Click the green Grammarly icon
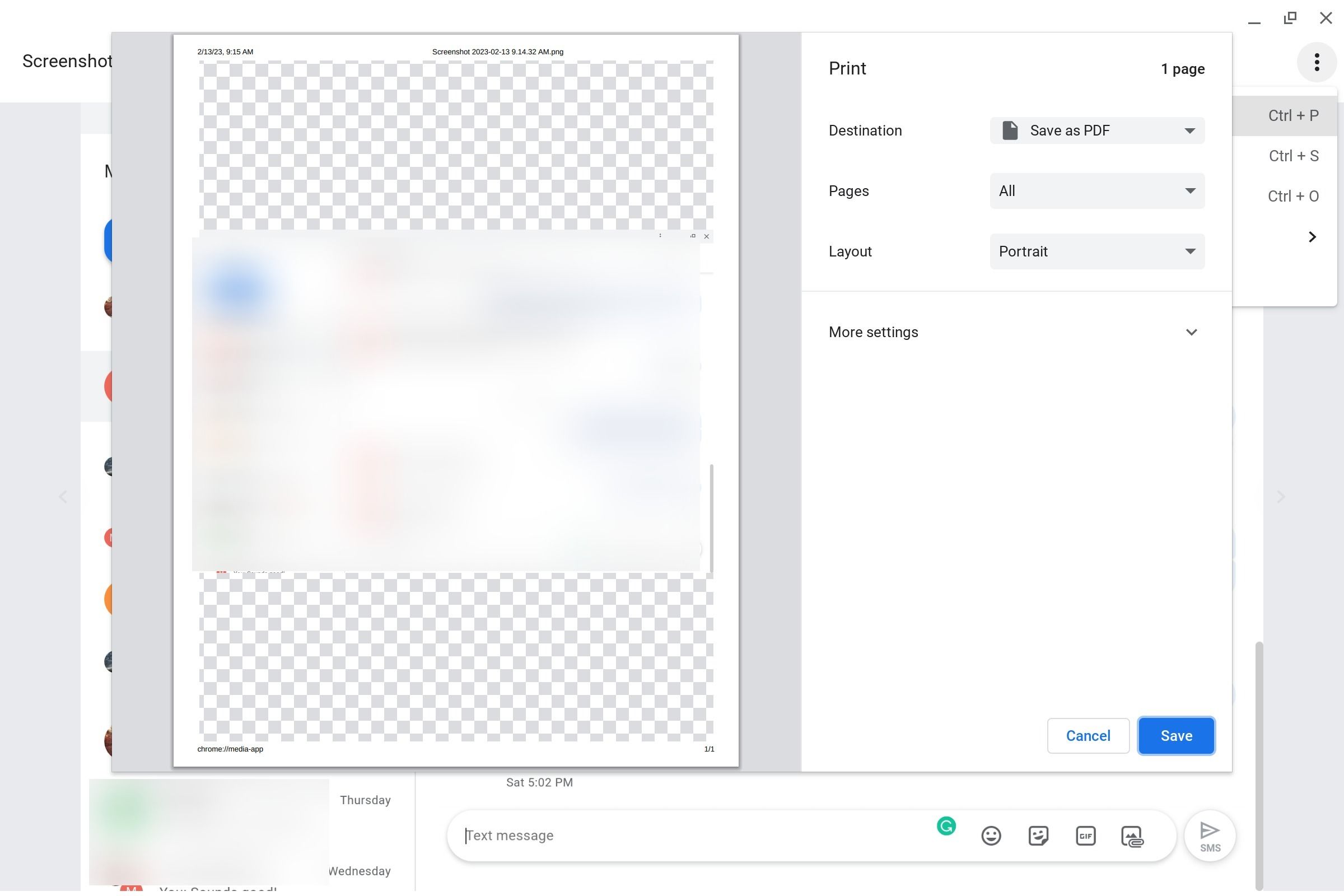 (946, 825)
